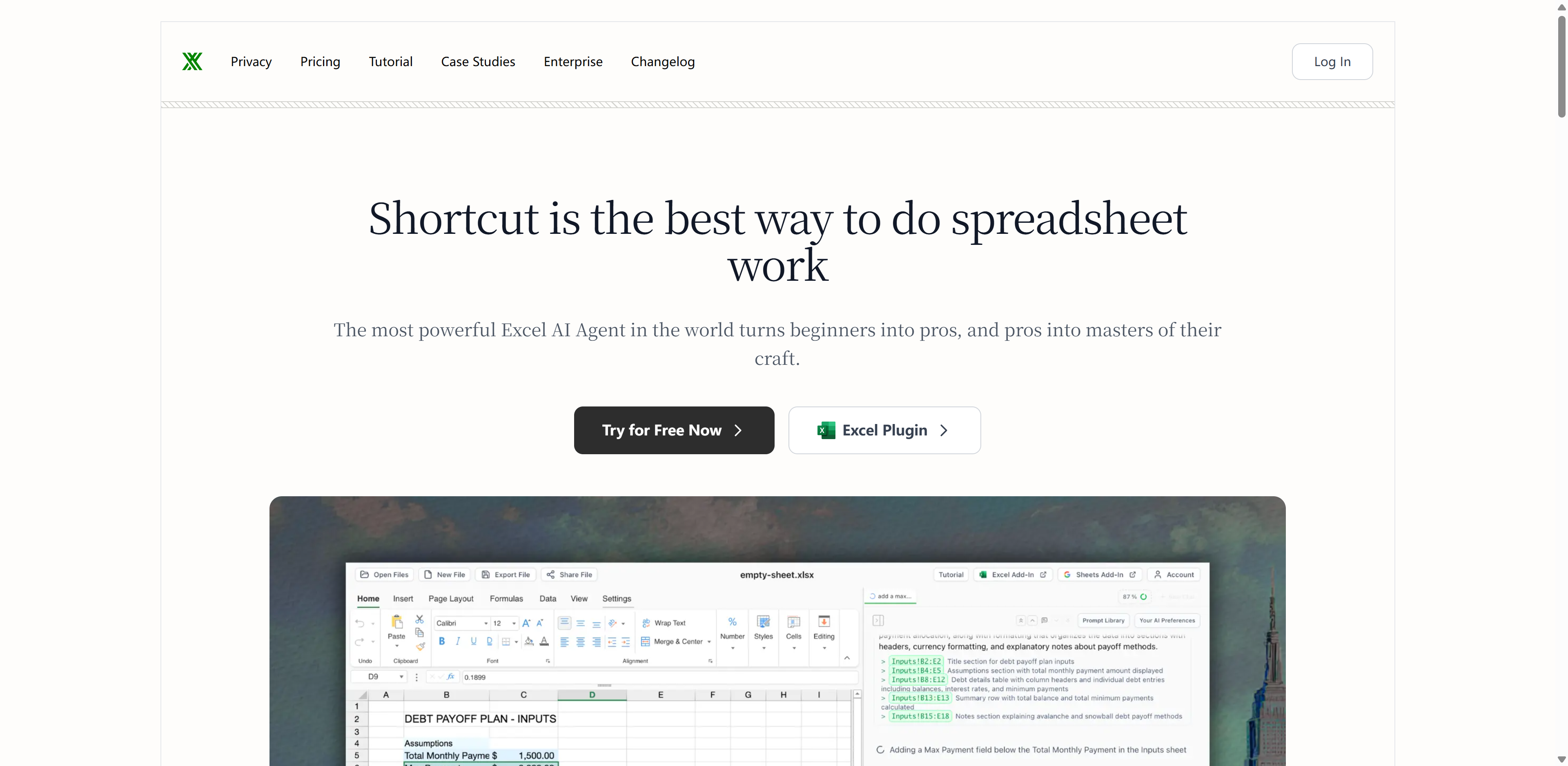Click the sidebar collapse panel icon
Viewport: 1568px width, 766px height.
click(878, 621)
